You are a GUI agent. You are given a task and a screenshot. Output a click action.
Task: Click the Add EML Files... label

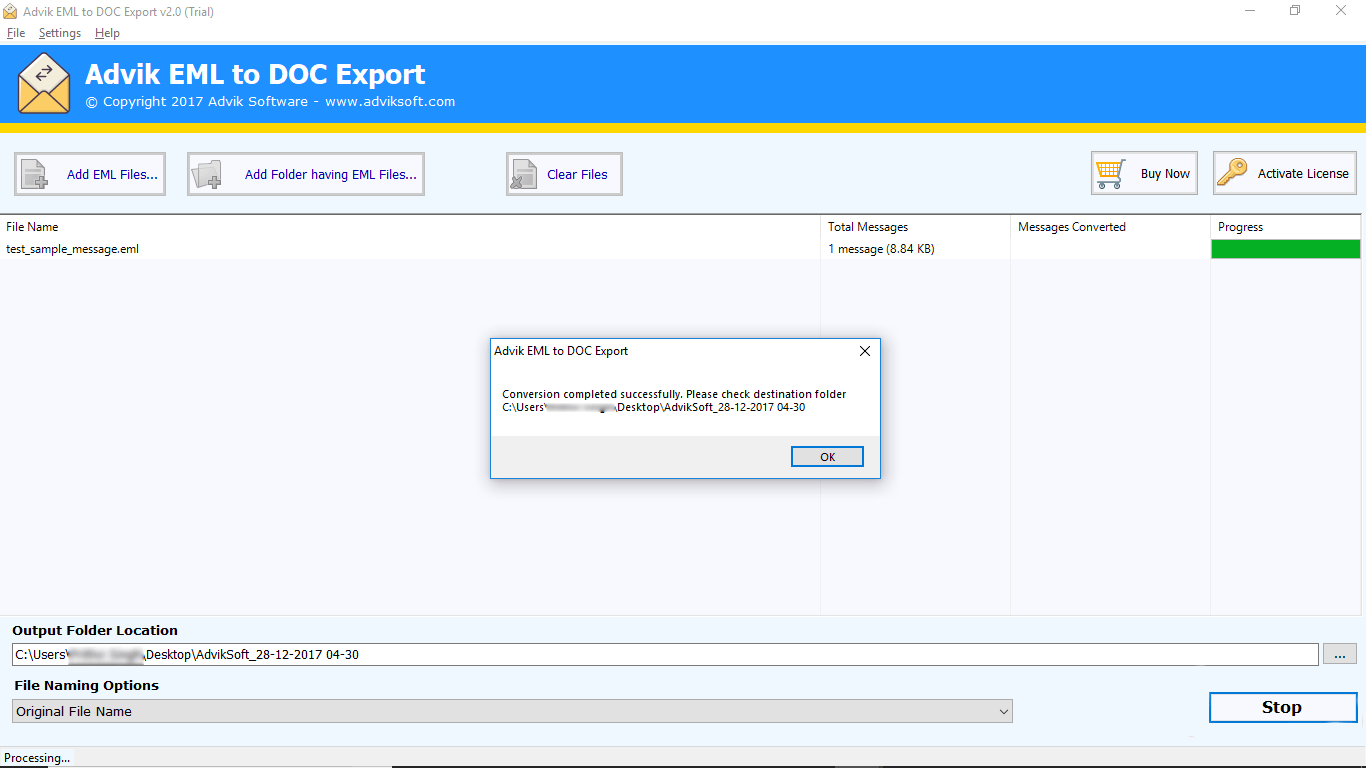click(112, 174)
